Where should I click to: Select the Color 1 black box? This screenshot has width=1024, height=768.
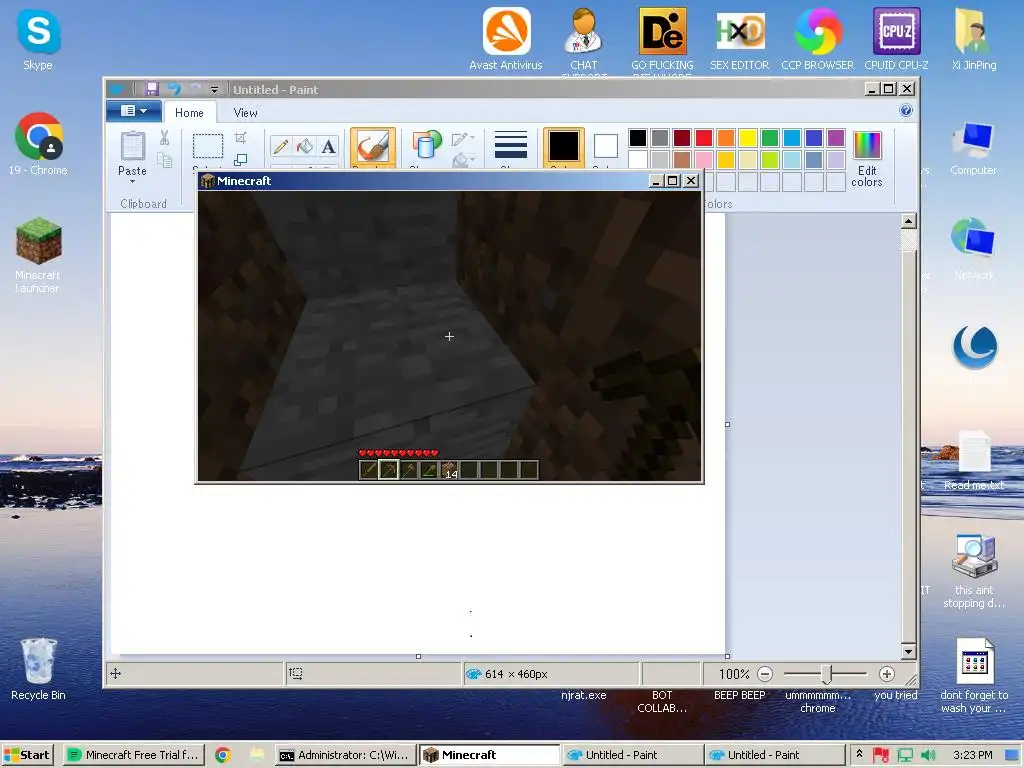point(564,146)
